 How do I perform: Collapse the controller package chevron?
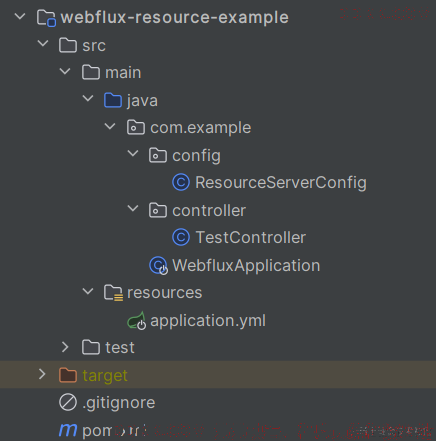click(x=133, y=209)
